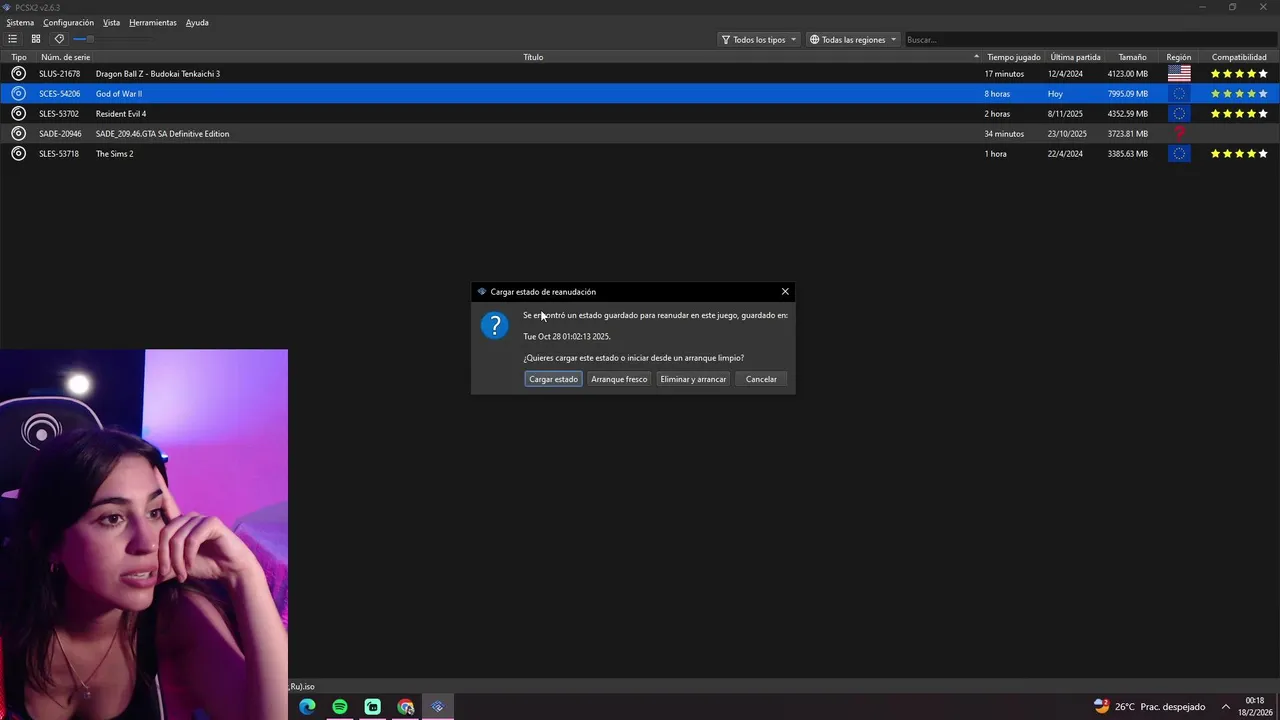Sort by Compatibilidad column header

coord(1239,57)
